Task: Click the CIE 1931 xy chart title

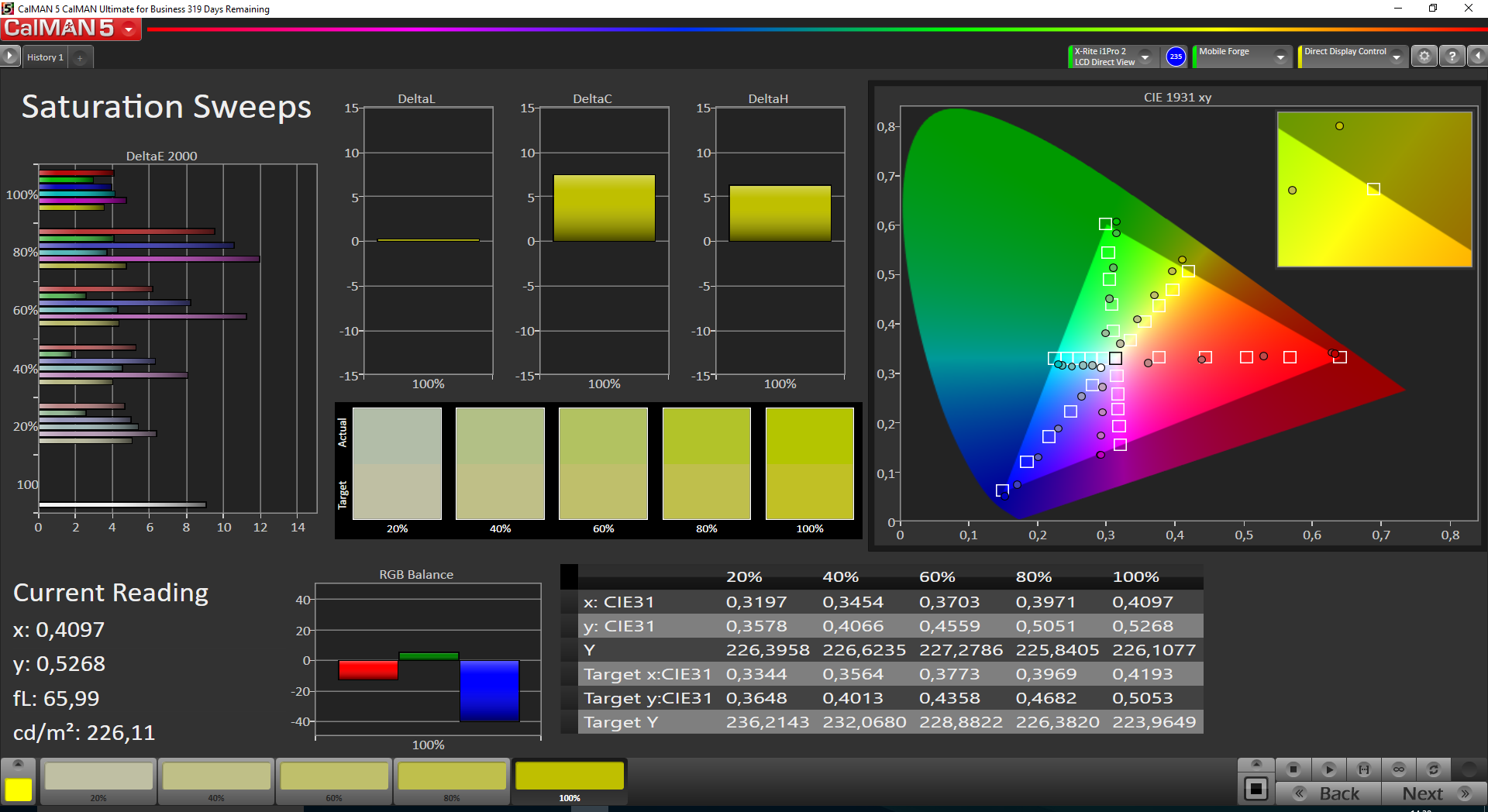Action: (x=1177, y=98)
